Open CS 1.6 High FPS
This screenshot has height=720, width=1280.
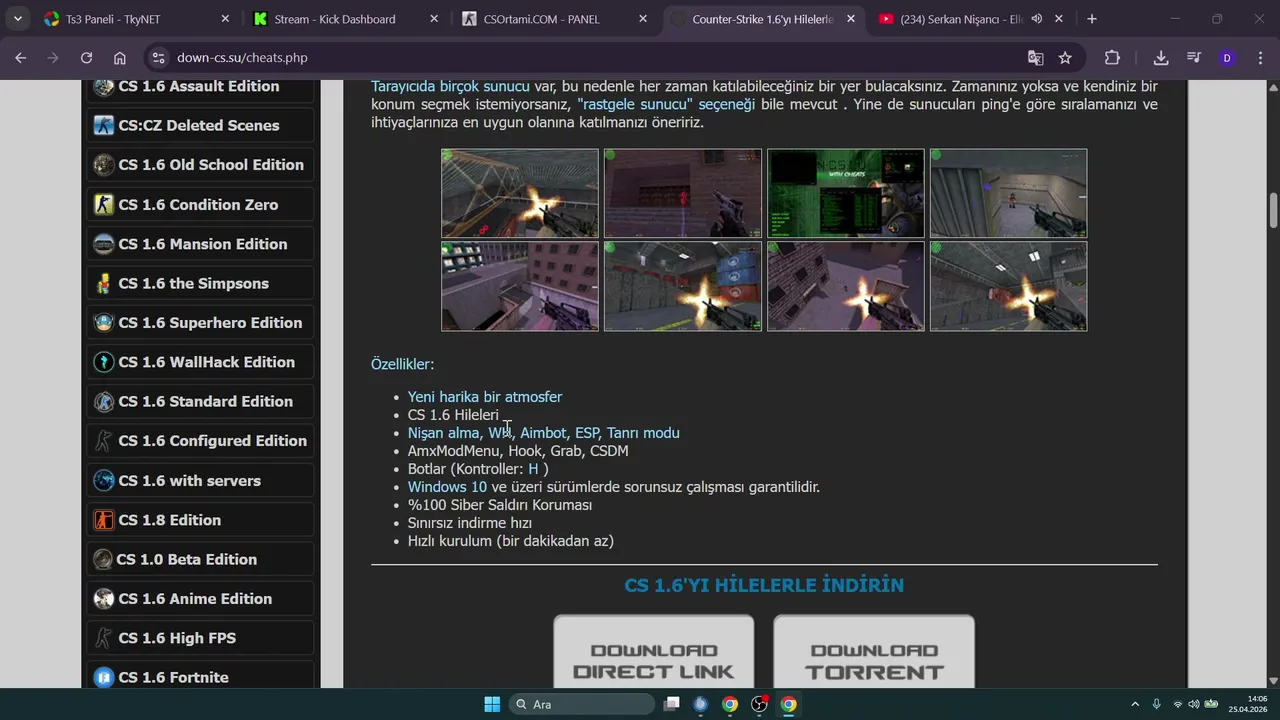pyautogui.click(x=200, y=638)
